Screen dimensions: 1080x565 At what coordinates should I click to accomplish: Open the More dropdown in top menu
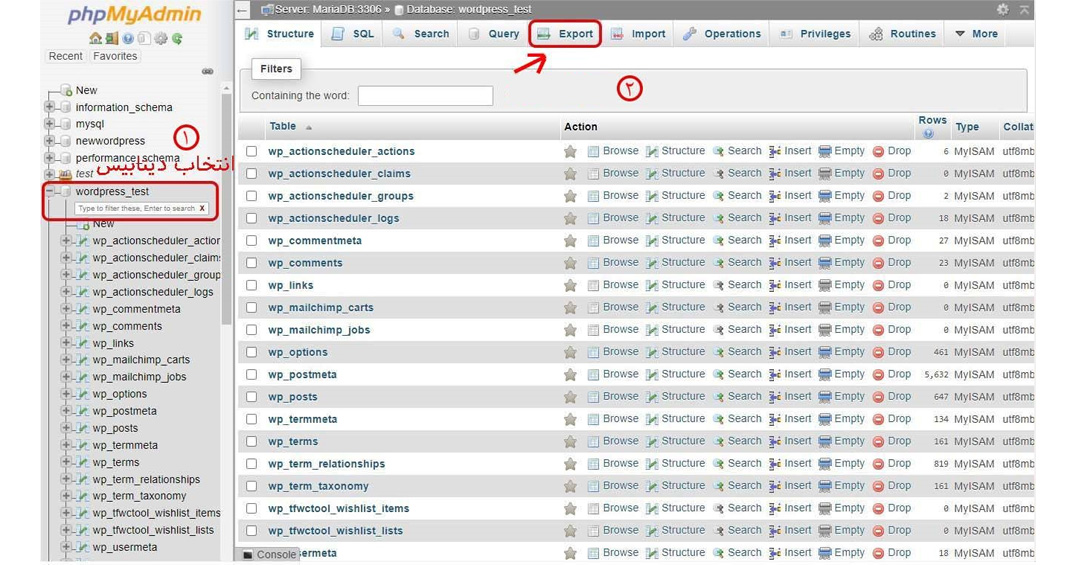click(x=977, y=34)
